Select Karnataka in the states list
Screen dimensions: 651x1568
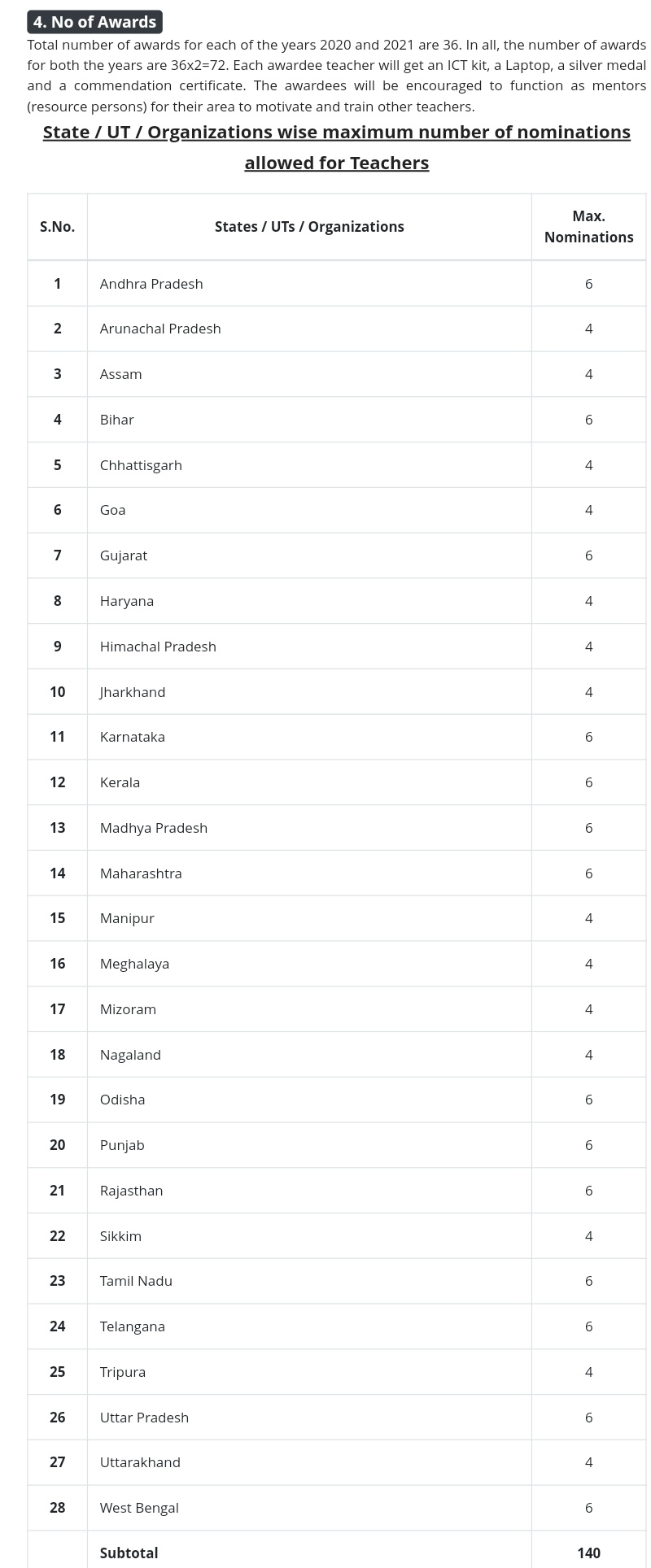(133, 737)
